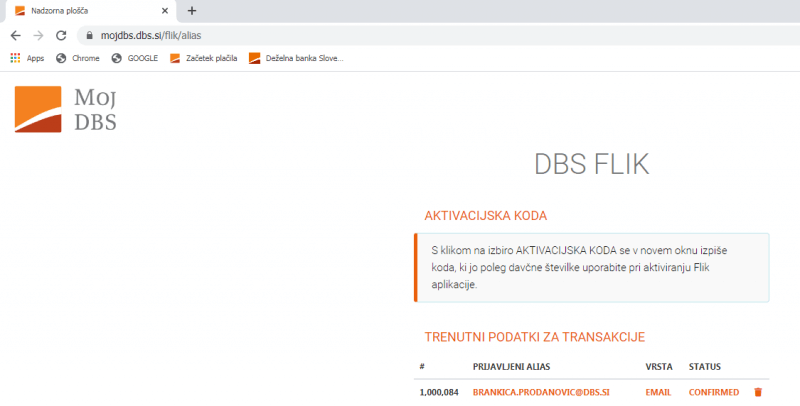Open the Začetek plačila bookmark

pos(204,58)
